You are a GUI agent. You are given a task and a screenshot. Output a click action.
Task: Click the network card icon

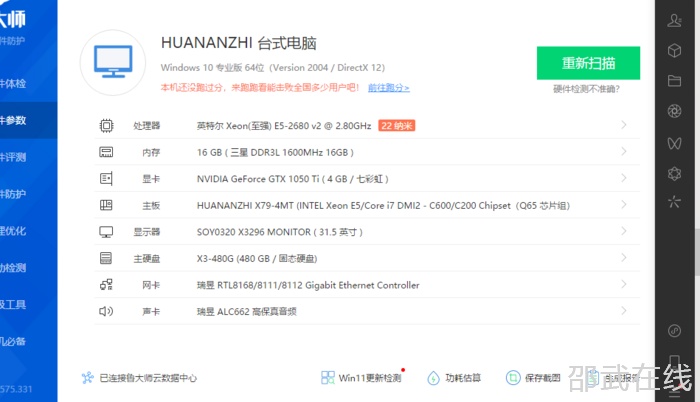[106, 285]
